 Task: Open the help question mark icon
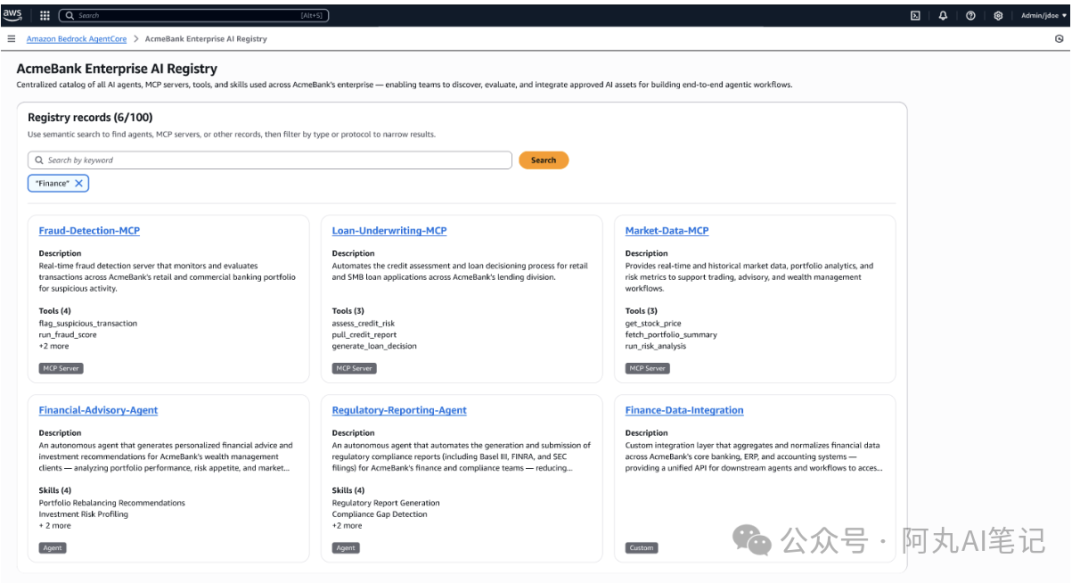(970, 15)
